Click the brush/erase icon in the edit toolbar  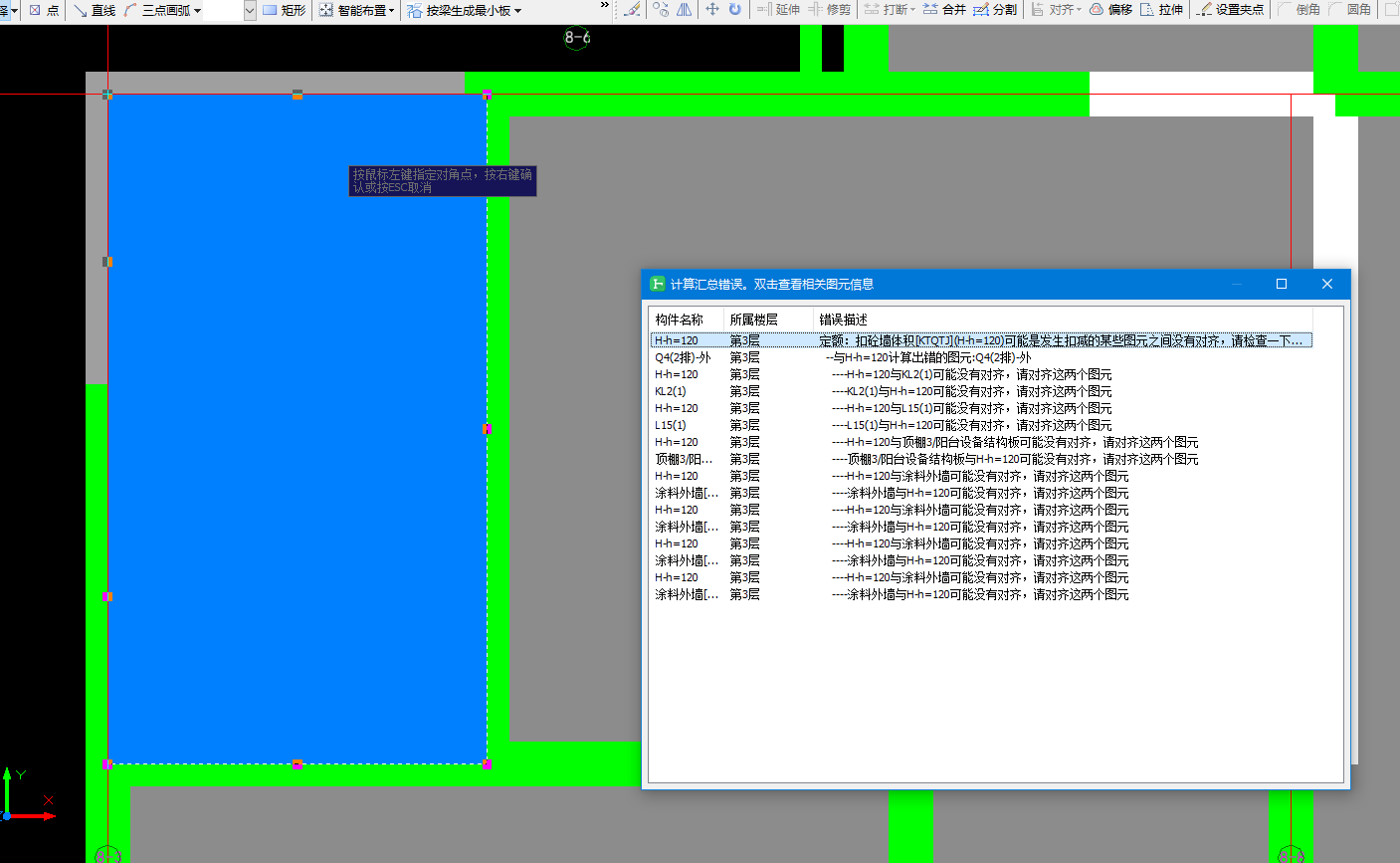coord(631,10)
